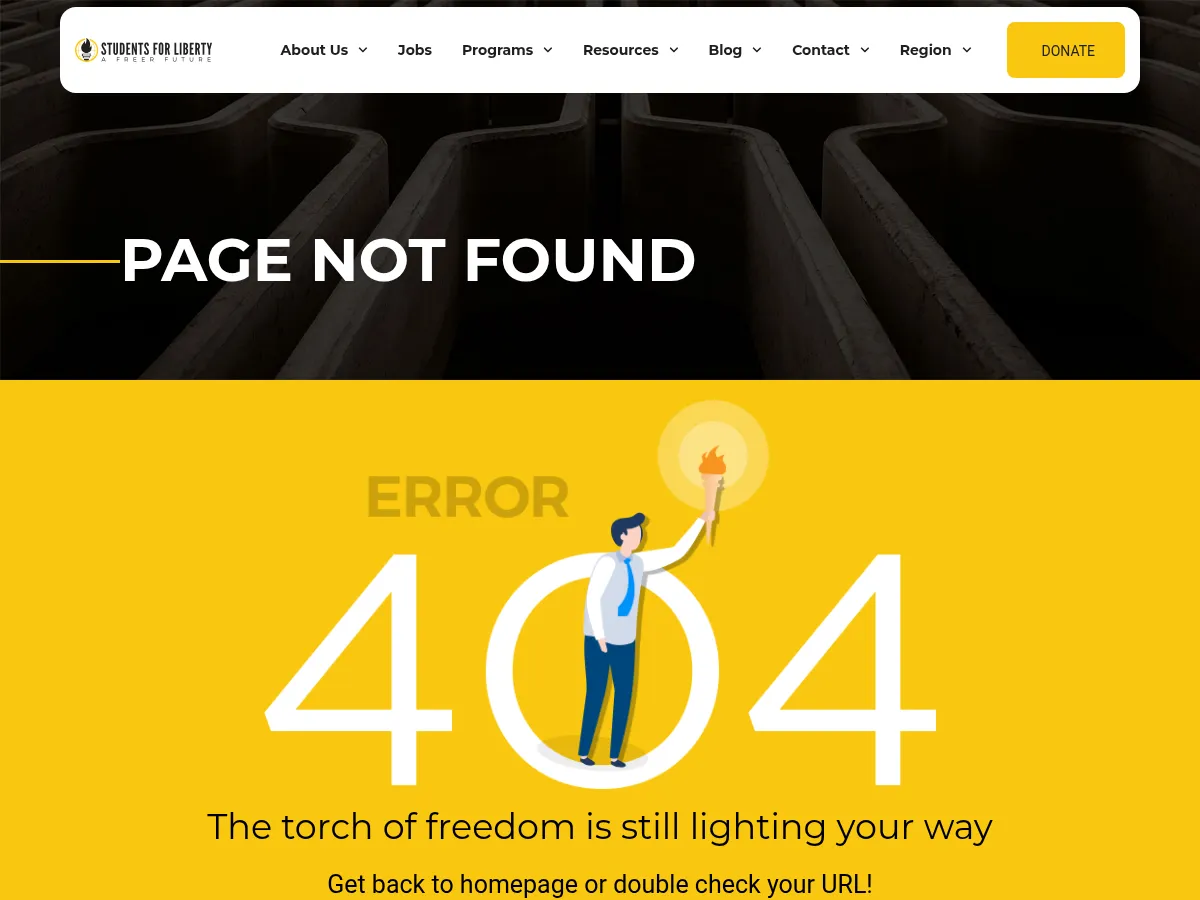This screenshot has height=900, width=1200.
Task: Select the About Us menu label
Action: click(x=314, y=50)
